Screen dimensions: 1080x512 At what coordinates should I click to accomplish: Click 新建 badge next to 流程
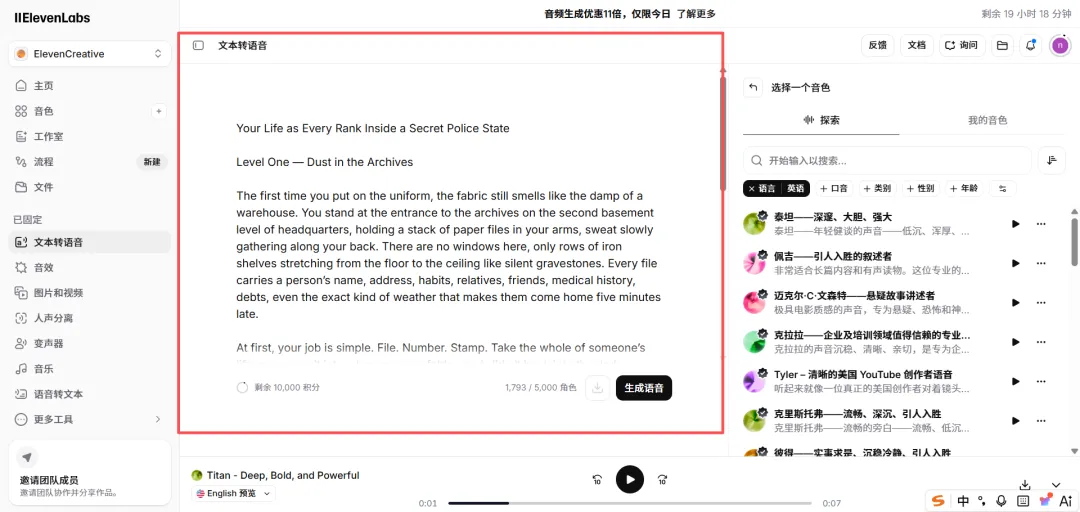(152, 162)
